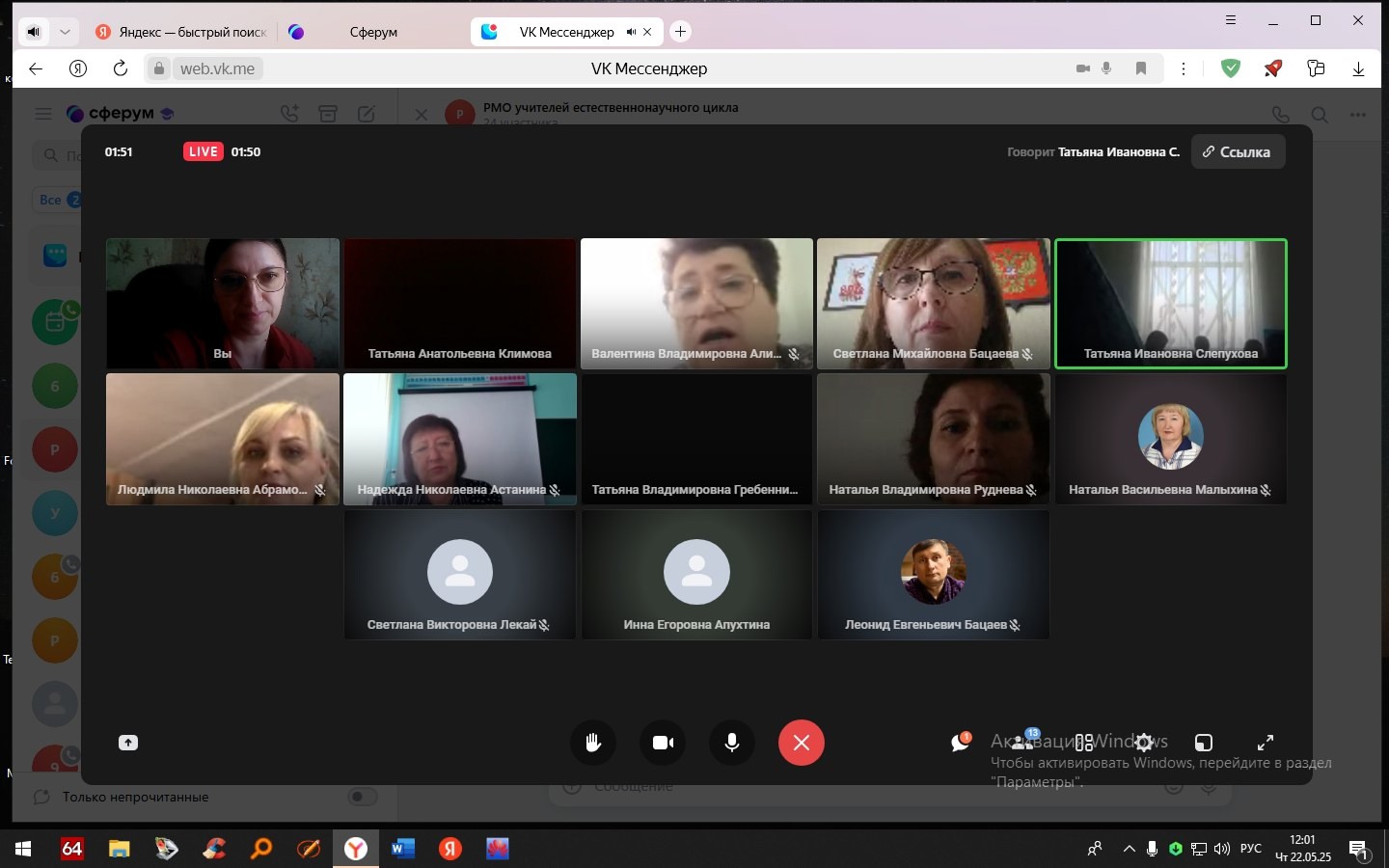Screen dimensions: 1389x868
Task: Select Светлана Михайловна Бацаева video tile
Action: coord(934,304)
